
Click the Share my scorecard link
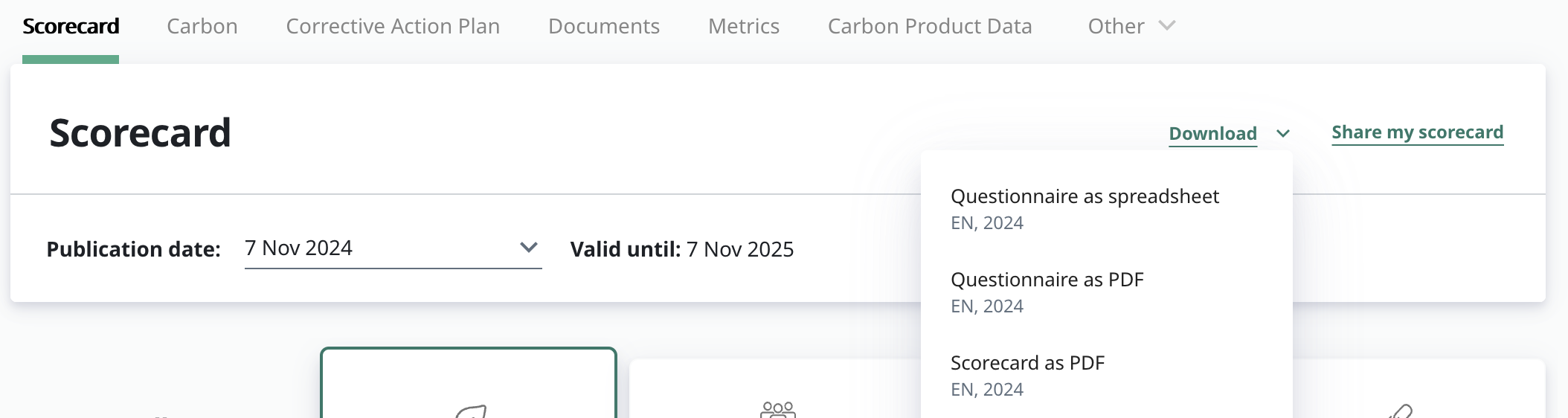[1417, 132]
